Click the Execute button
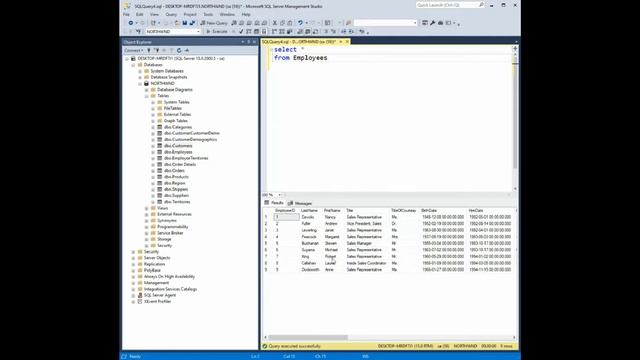 click(217, 31)
